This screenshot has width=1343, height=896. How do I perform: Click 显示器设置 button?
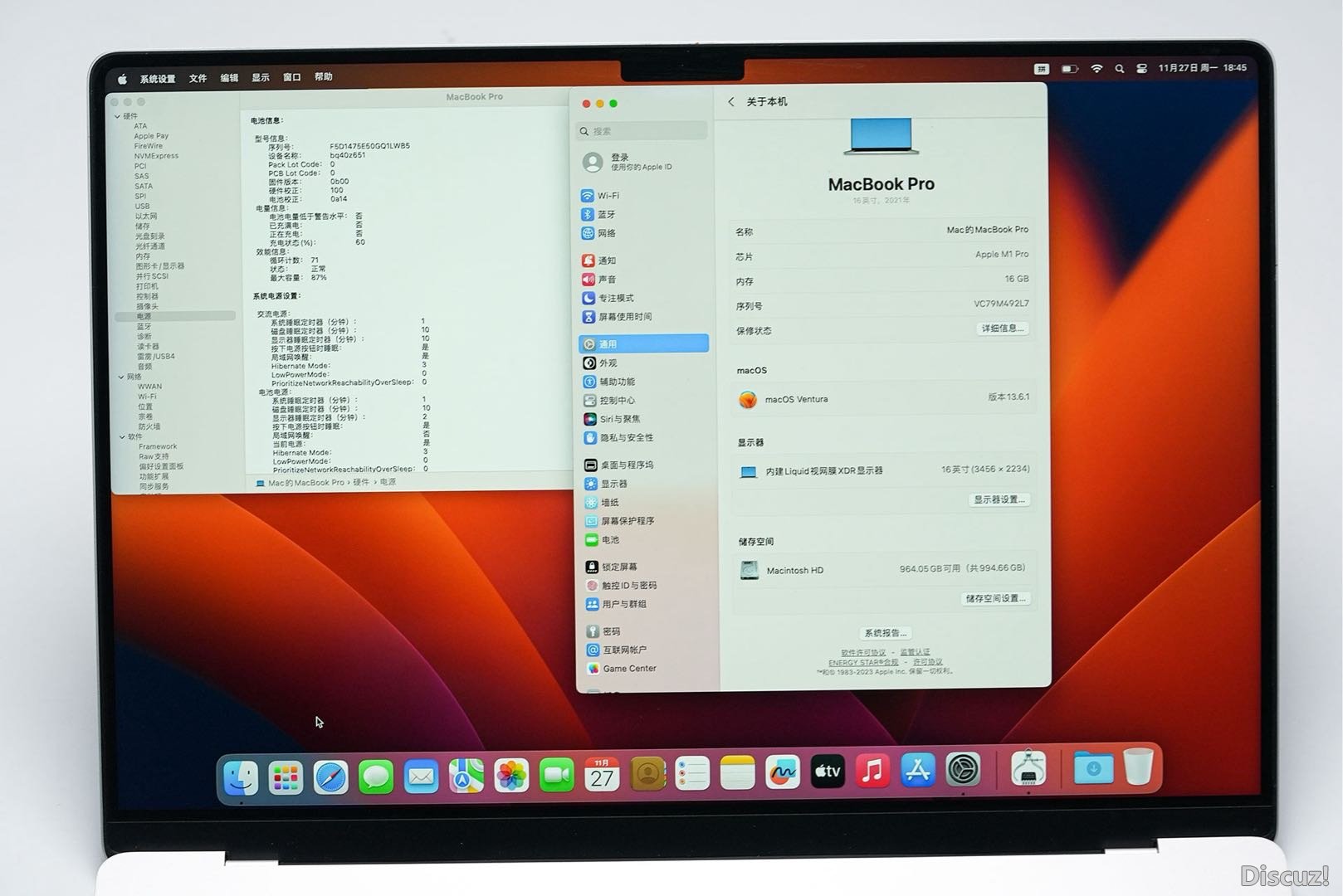click(999, 499)
